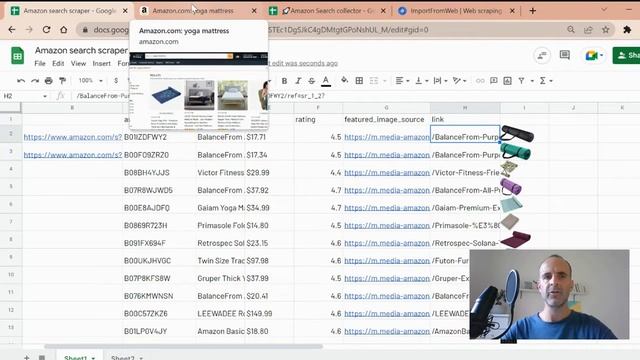Activate the paint format tool

(62, 81)
